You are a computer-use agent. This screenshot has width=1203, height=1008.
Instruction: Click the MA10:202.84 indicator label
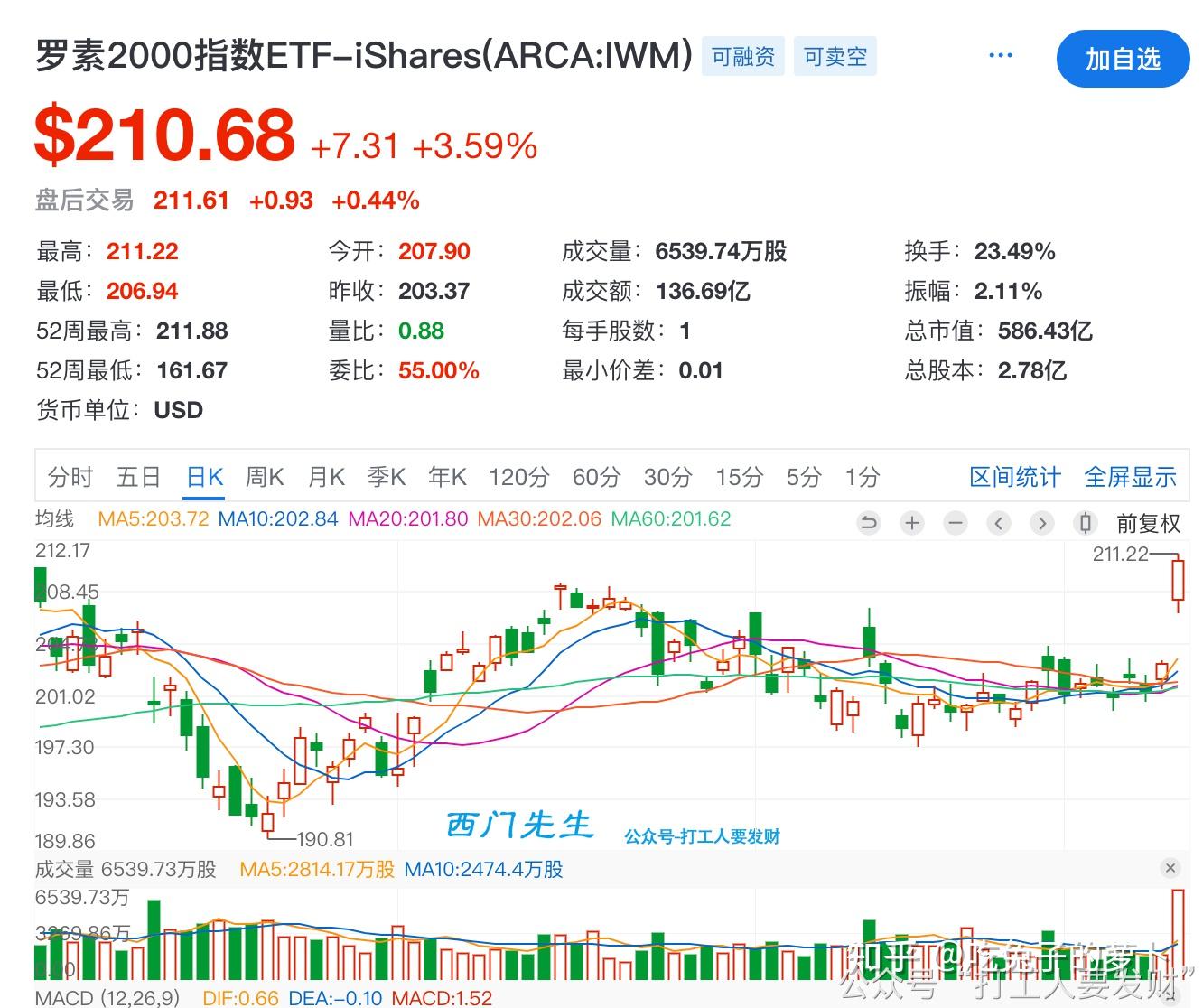(278, 519)
